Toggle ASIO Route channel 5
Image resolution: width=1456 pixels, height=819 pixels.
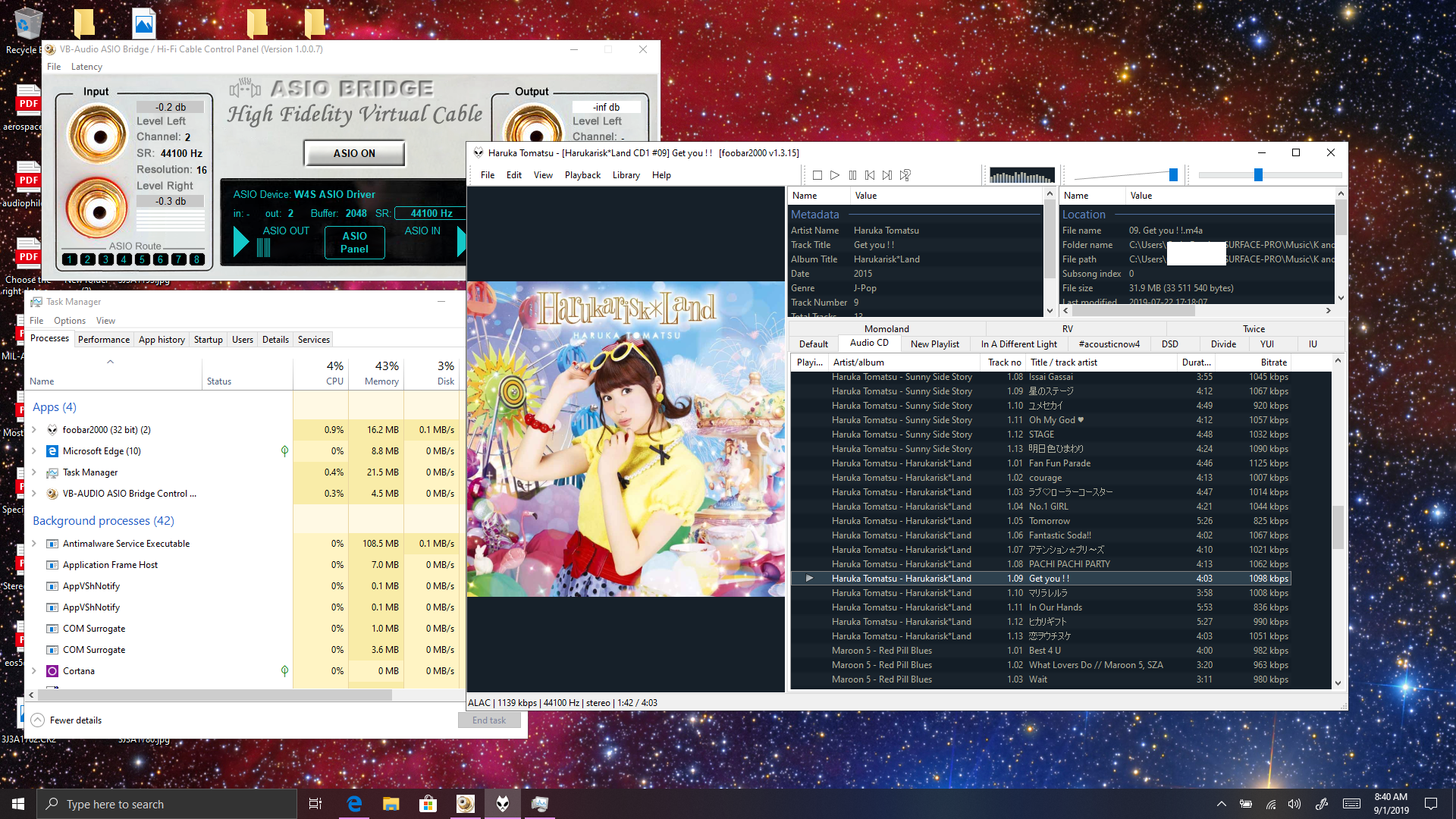click(x=143, y=259)
